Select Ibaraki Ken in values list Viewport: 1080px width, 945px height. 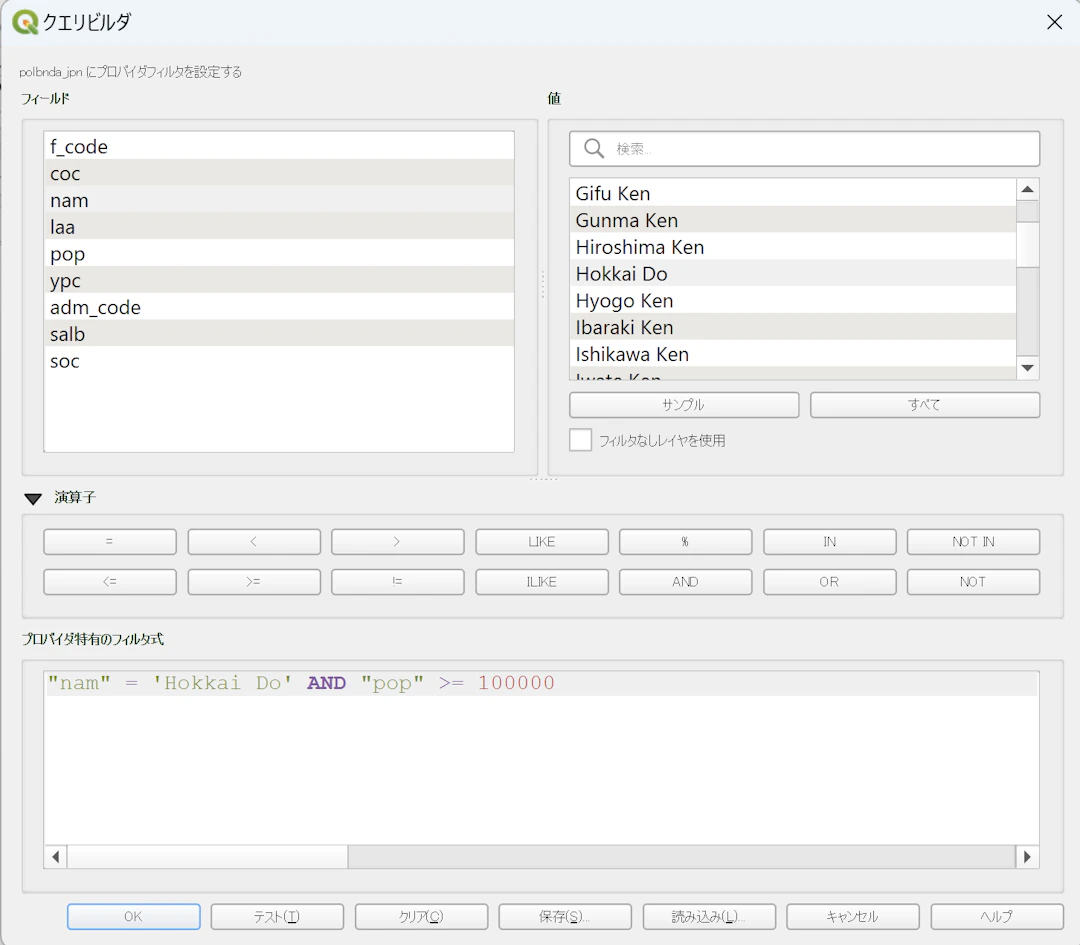tap(793, 327)
